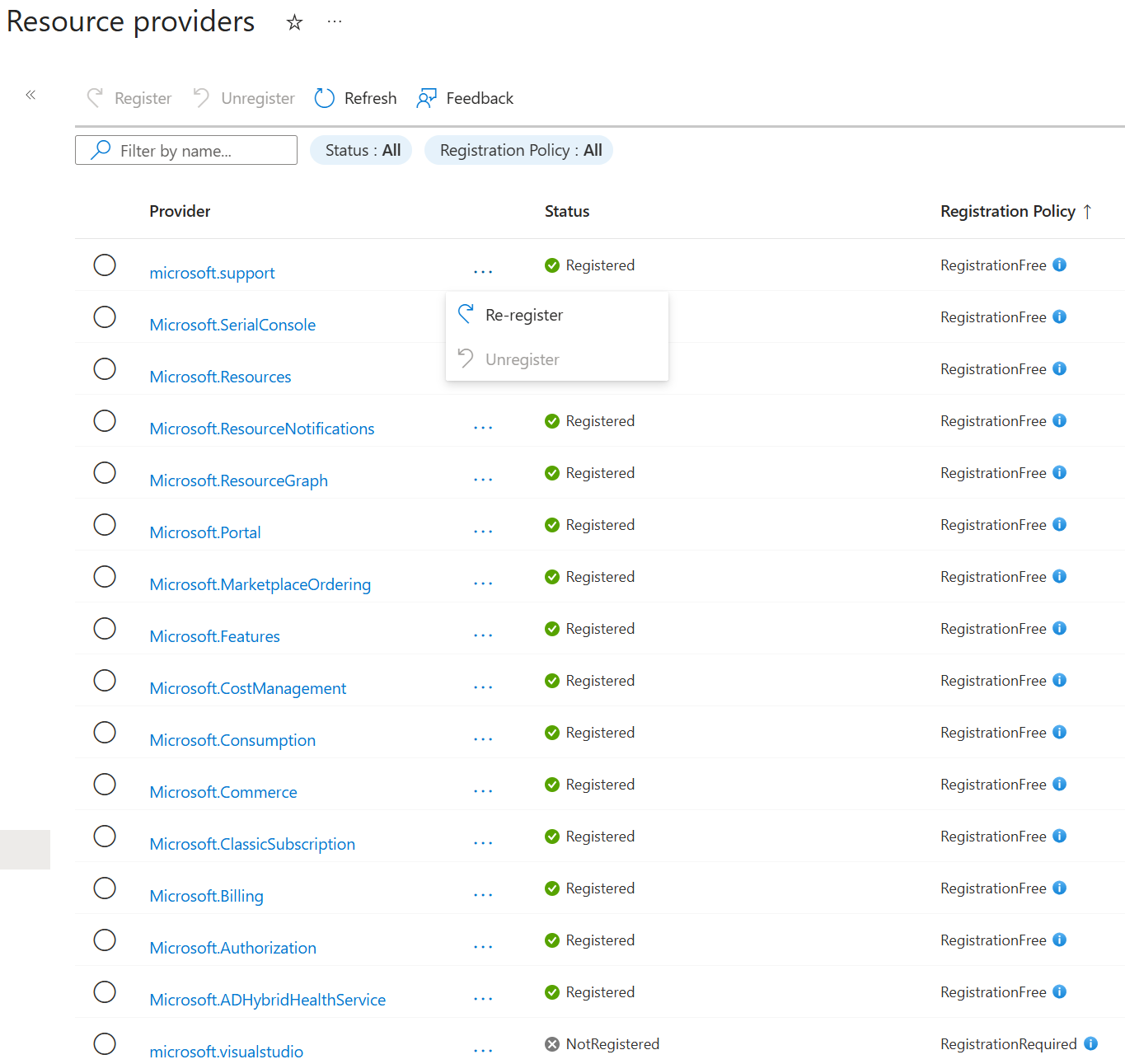Open the Status : All filter
Image resolution: width=1125 pixels, height=1064 pixels.
(x=361, y=150)
